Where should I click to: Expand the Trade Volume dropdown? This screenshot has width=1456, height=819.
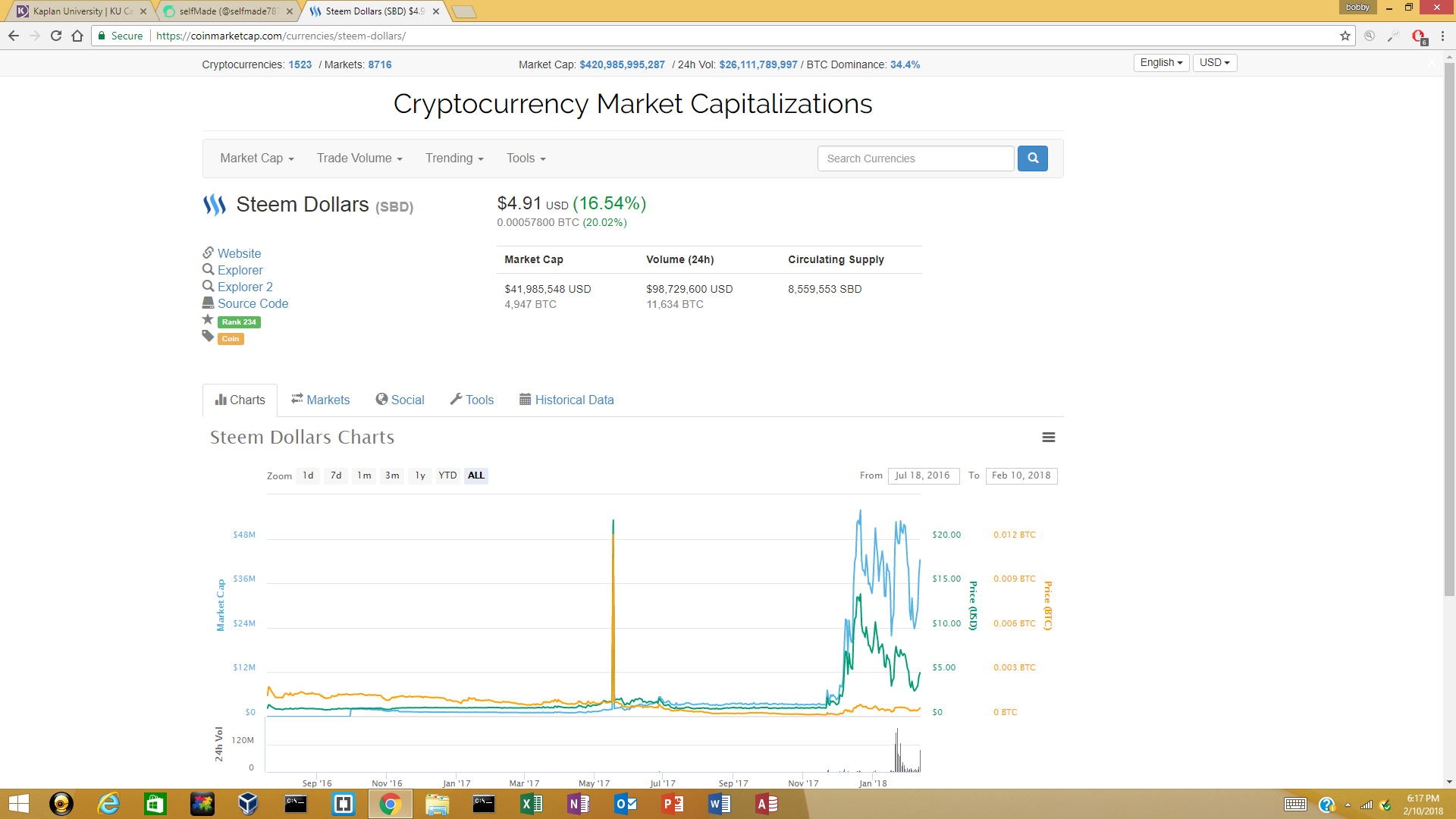click(359, 158)
